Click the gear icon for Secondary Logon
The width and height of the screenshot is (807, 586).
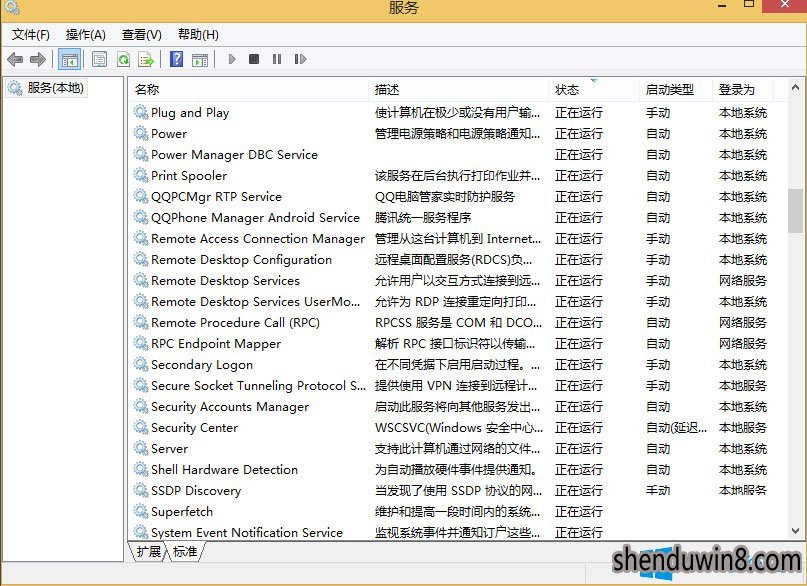(141, 364)
